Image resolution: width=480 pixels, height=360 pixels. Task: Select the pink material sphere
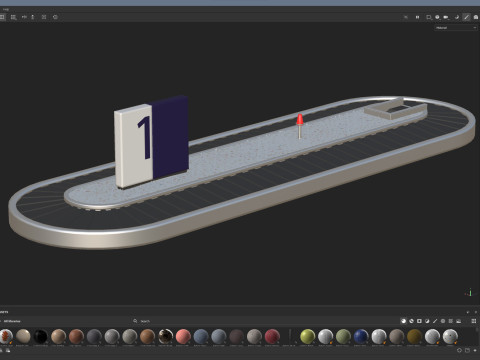(x=183, y=336)
